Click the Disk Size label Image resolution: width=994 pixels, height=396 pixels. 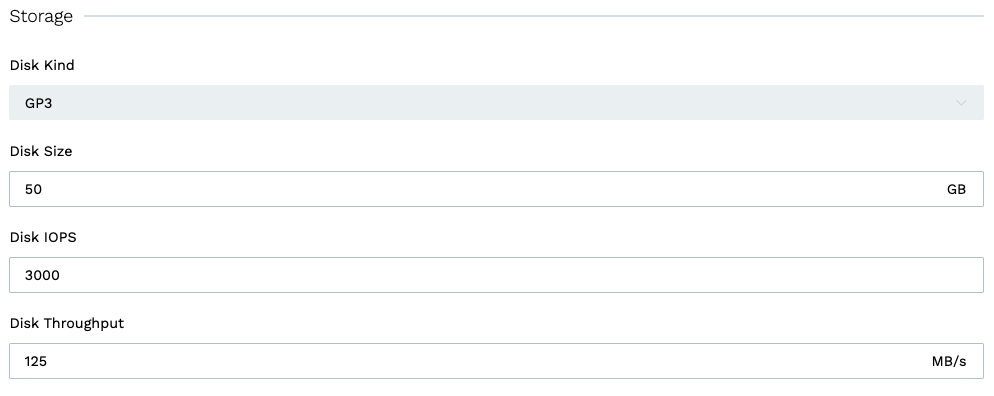click(41, 151)
